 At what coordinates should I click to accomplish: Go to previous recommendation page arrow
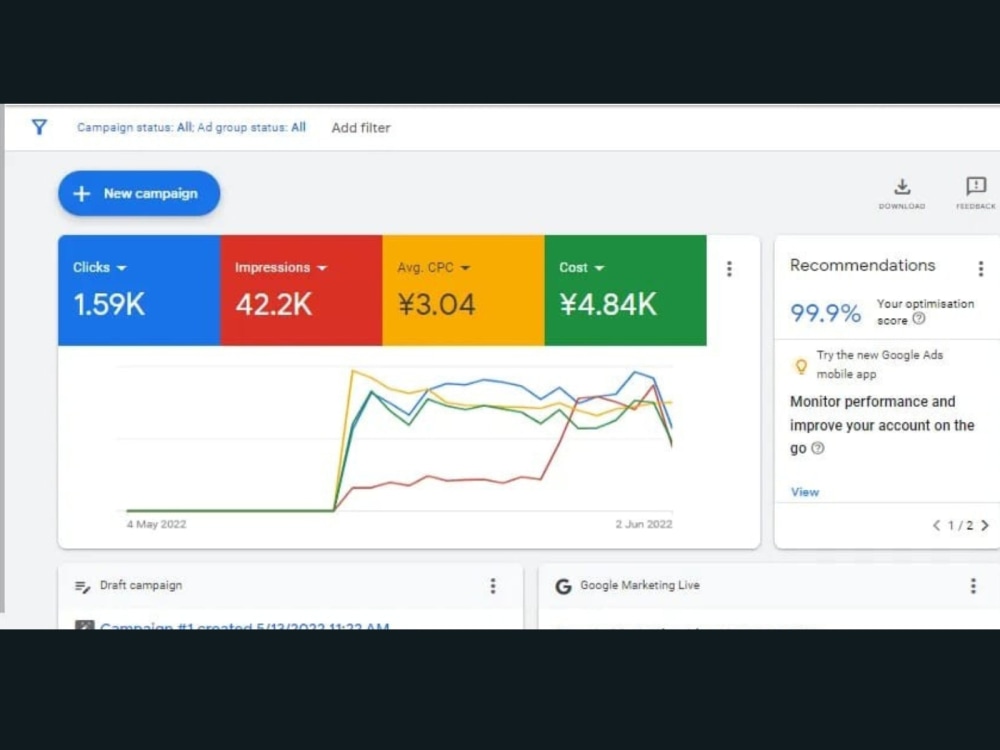(x=936, y=525)
